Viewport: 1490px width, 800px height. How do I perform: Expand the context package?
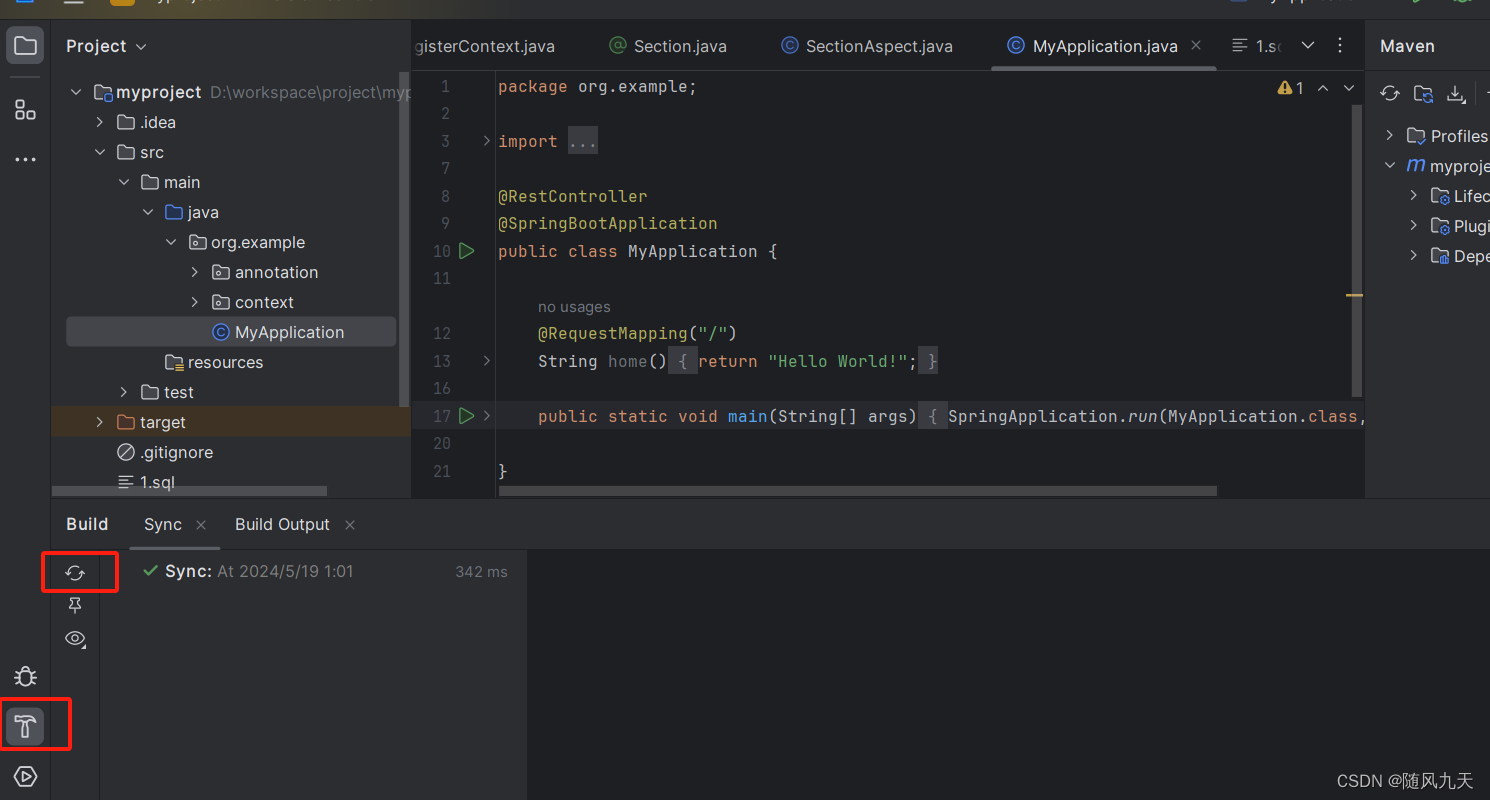click(195, 302)
